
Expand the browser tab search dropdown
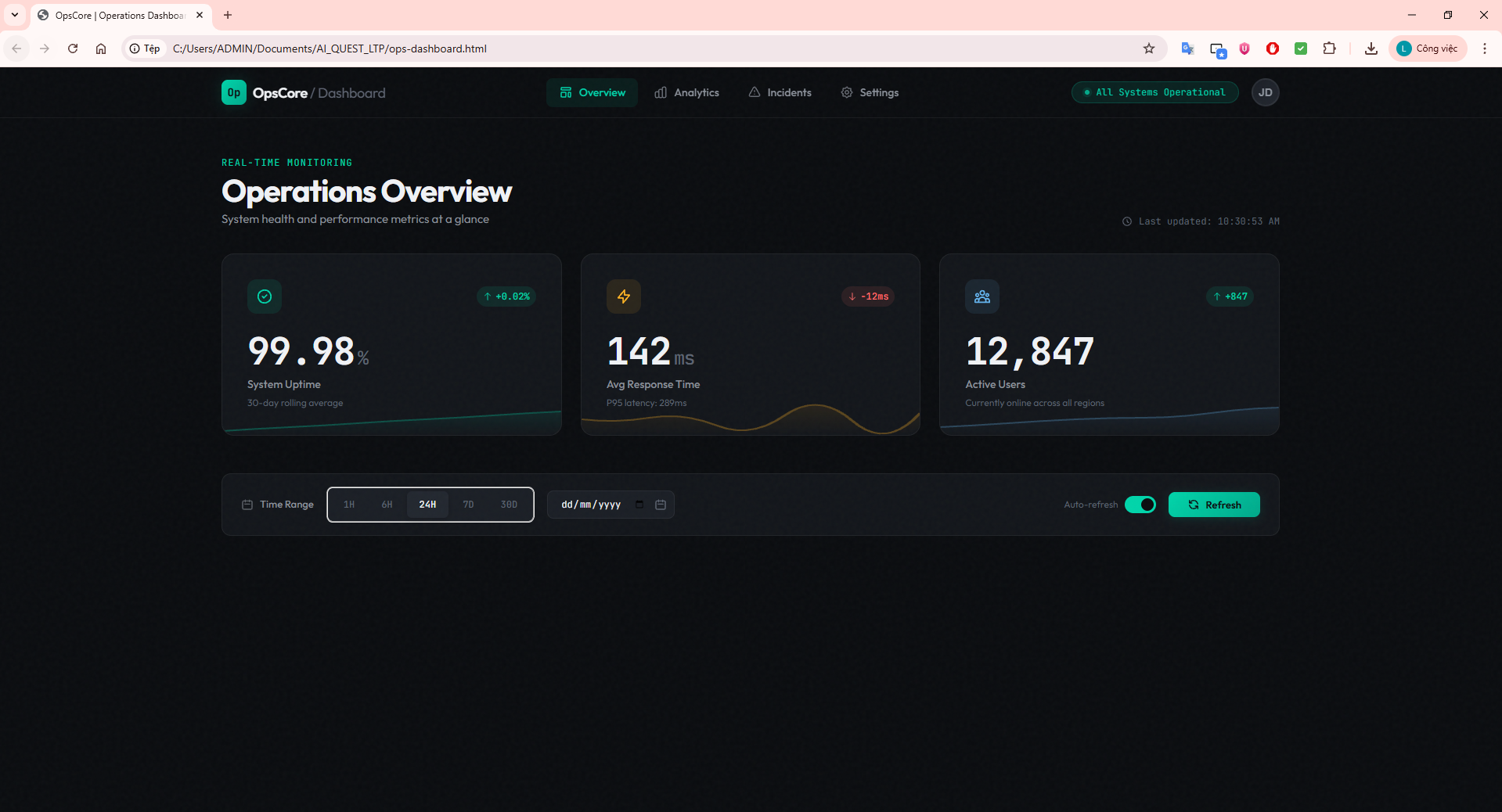coord(15,15)
